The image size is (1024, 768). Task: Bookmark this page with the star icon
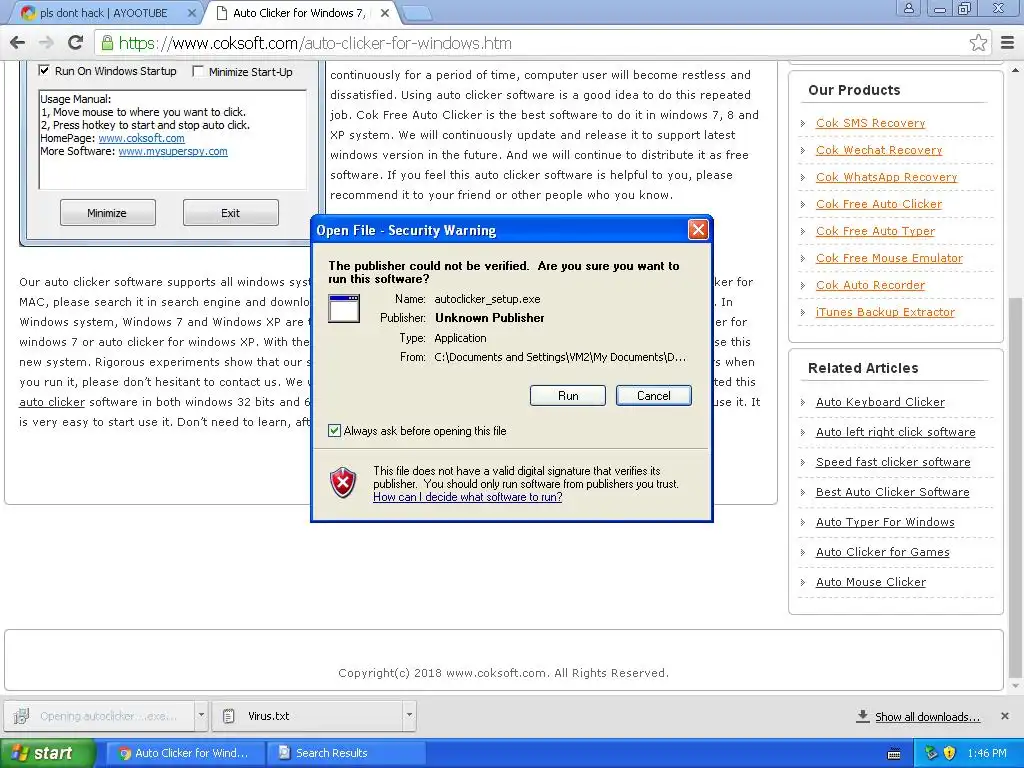pyautogui.click(x=978, y=43)
